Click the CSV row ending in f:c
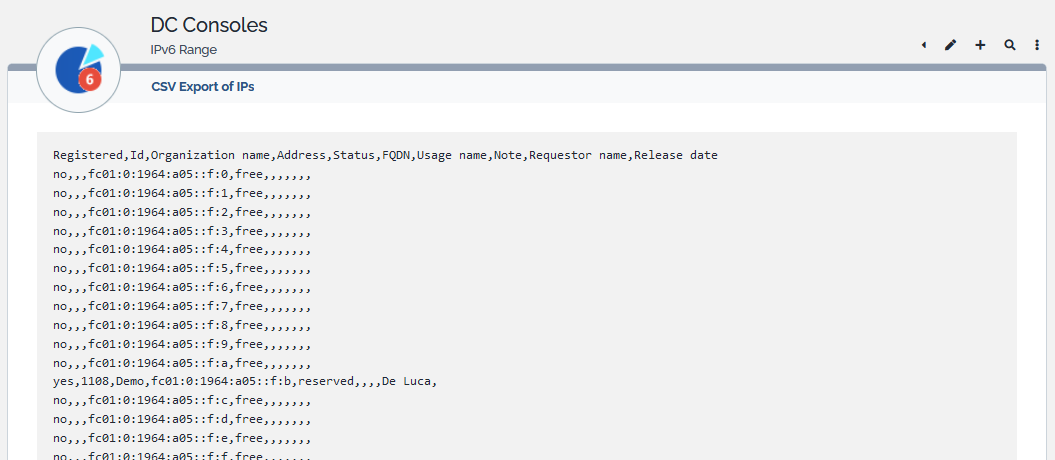This screenshot has width=1055, height=460. click(182, 401)
